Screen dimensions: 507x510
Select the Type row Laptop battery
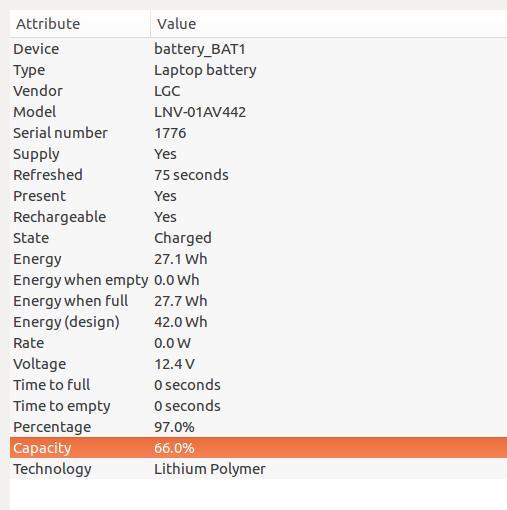258,70
